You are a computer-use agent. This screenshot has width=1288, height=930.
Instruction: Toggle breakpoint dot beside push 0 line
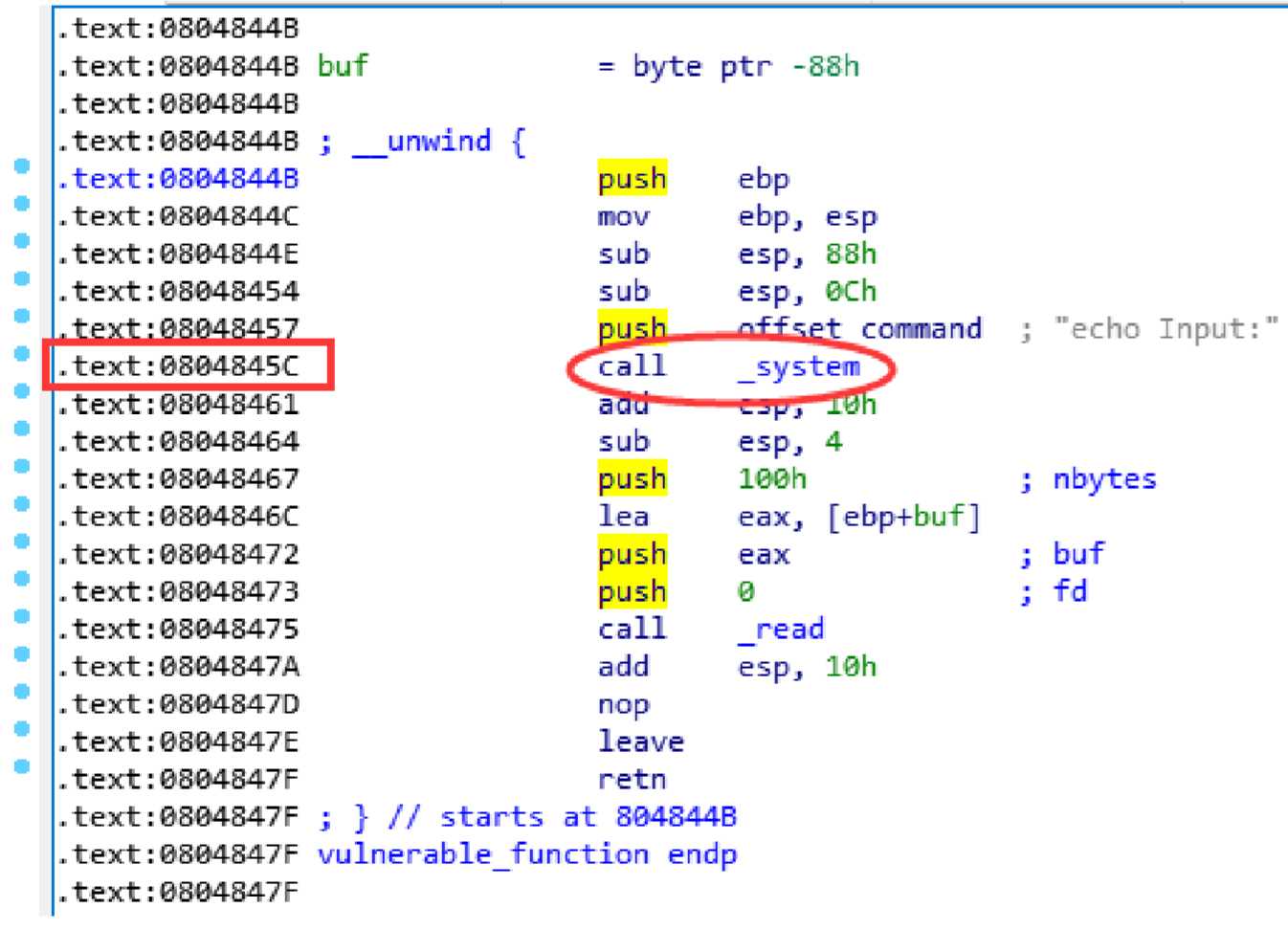(22, 579)
